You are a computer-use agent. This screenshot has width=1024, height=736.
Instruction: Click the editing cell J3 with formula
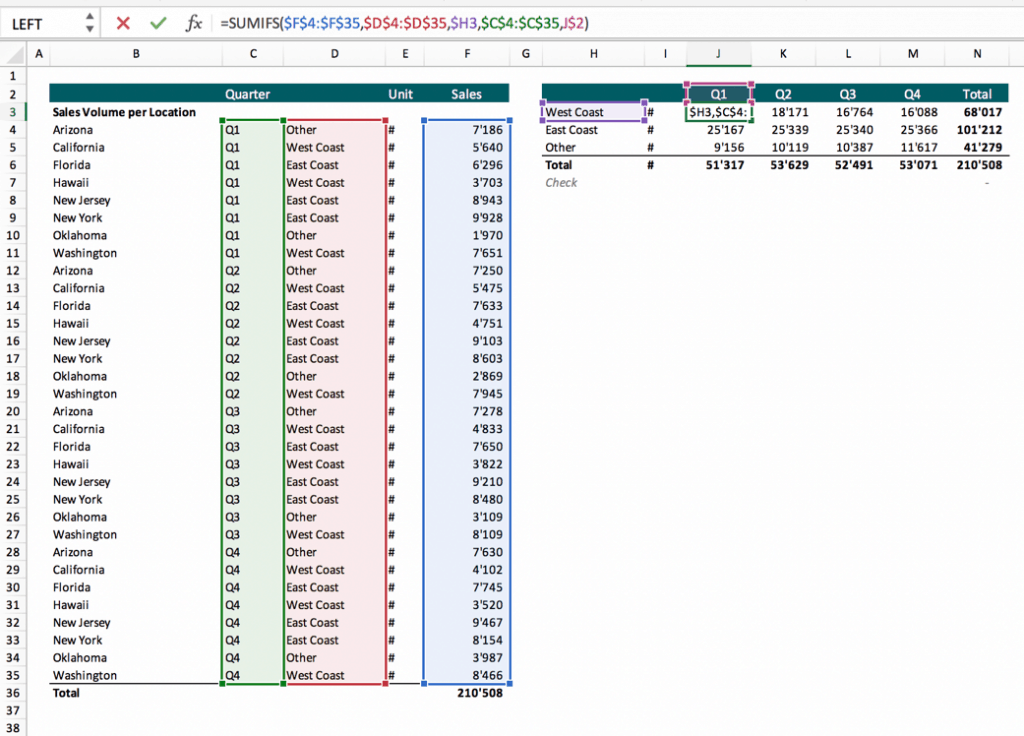coord(718,112)
